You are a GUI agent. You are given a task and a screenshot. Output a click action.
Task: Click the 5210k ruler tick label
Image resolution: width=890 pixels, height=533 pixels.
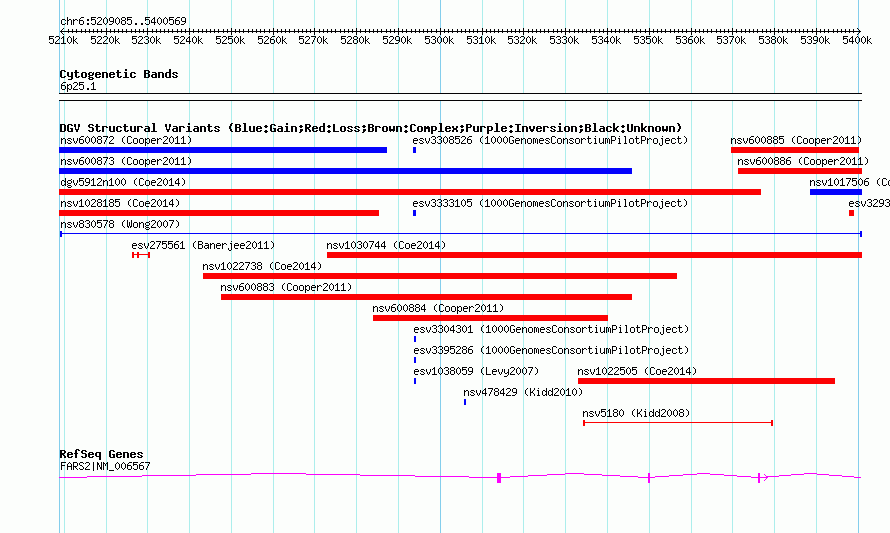coord(63,40)
